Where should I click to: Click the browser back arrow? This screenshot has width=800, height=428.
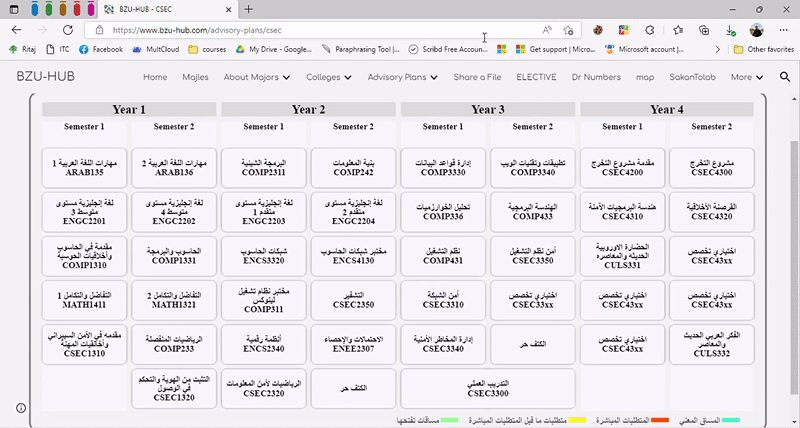point(16,30)
